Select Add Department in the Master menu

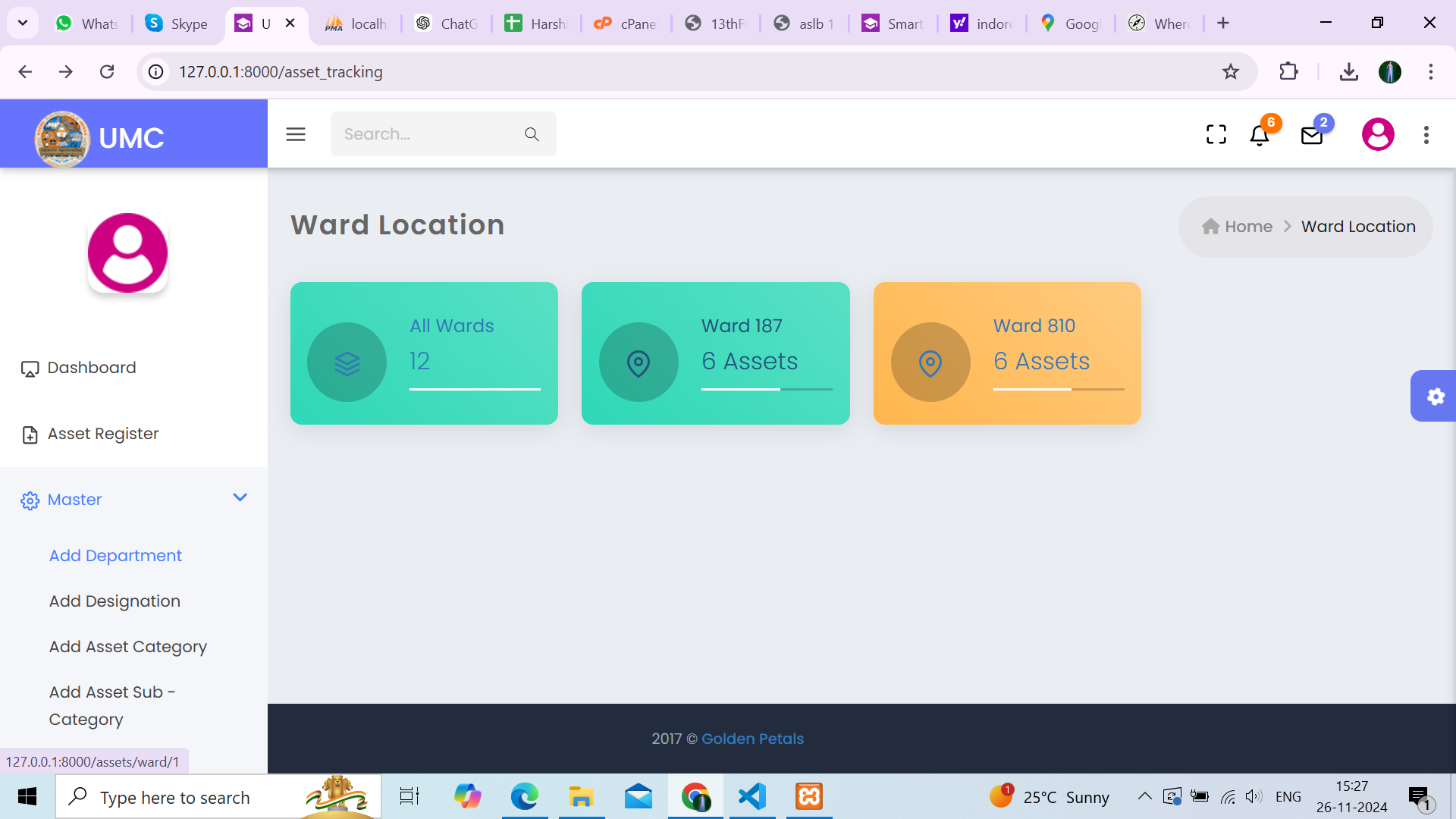pos(115,556)
